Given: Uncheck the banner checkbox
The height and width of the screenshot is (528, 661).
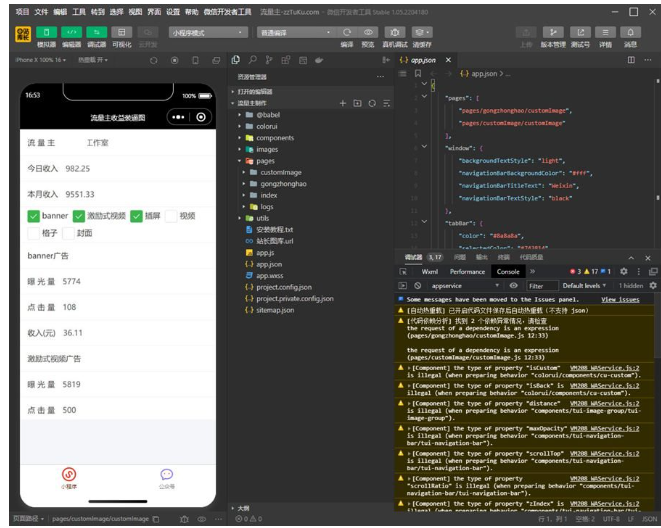Looking at the screenshot, I should coord(33,216).
